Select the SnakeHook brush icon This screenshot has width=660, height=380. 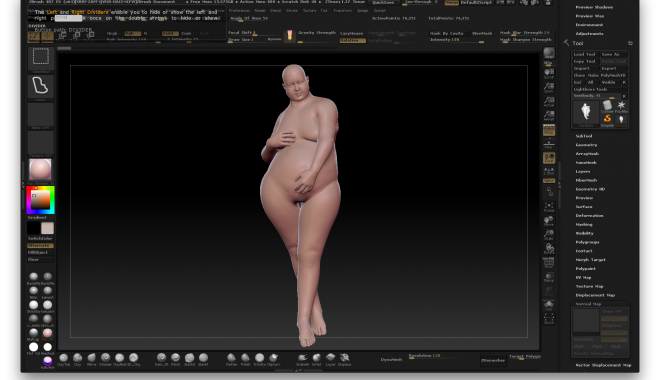[302, 359]
